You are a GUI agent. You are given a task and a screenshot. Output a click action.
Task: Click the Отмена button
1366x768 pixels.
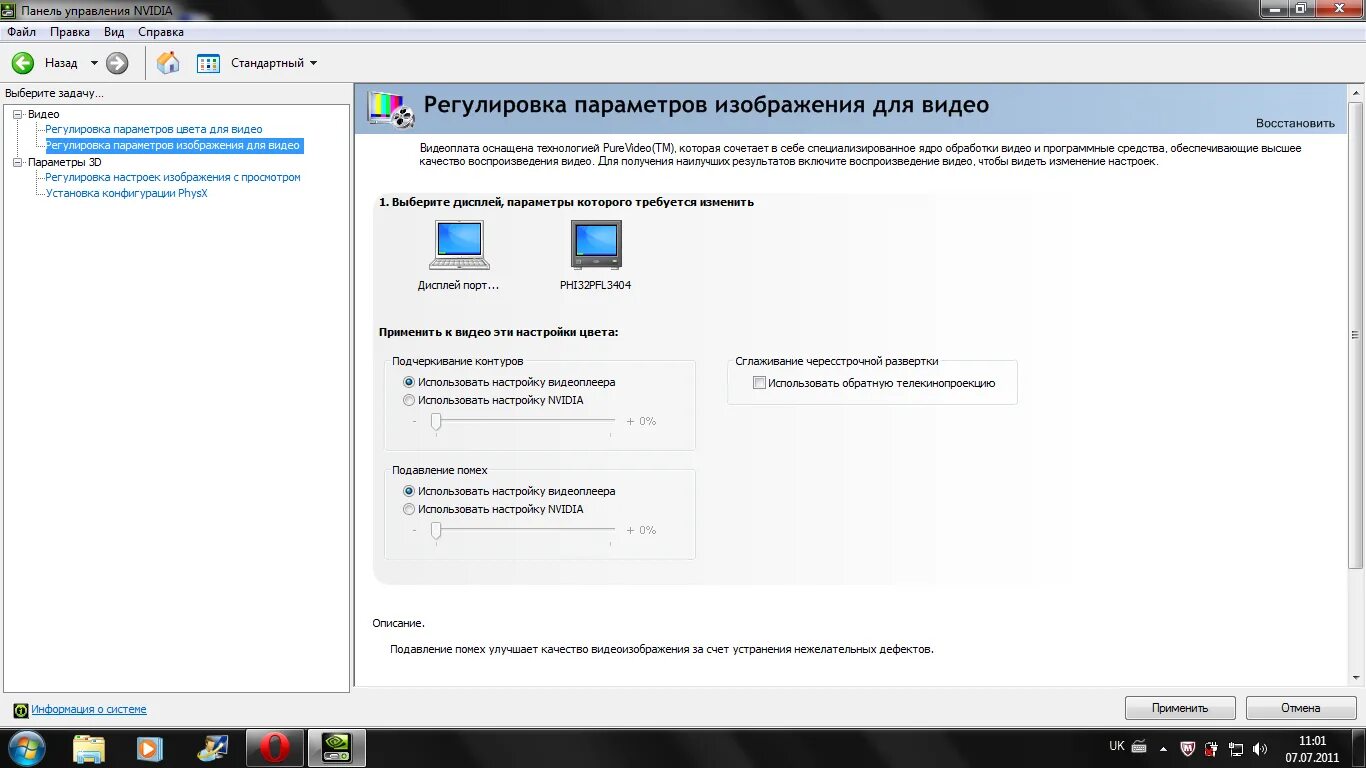click(1301, 708)
